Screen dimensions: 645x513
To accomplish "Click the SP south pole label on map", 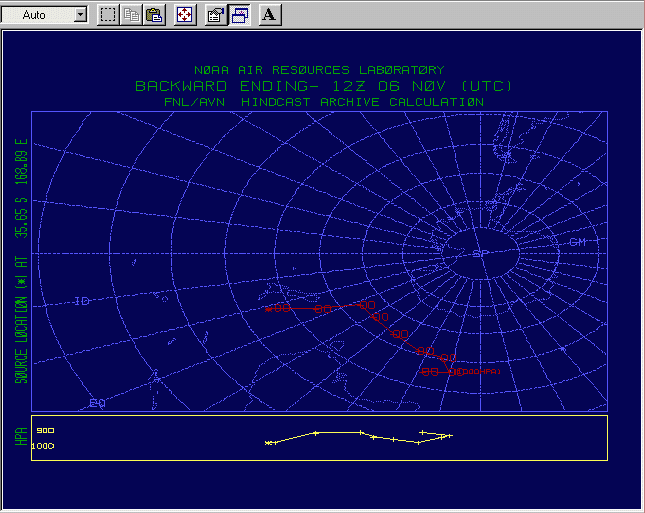I will [480, 253].
